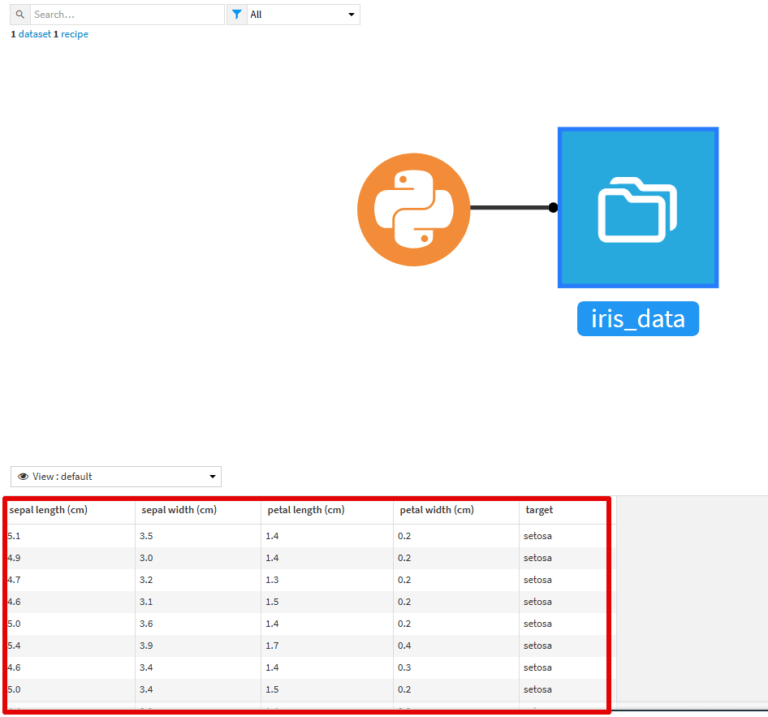Click the Python recipe node icon
The height and width of the screenshot is (717, 768).
pyautogui.click(x=413, y=208)
